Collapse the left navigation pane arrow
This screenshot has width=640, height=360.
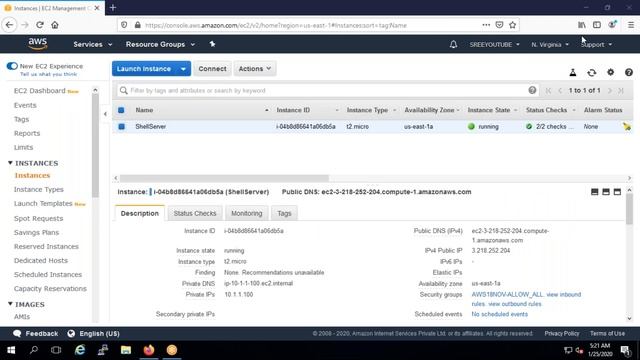click(x=105, y=114)
